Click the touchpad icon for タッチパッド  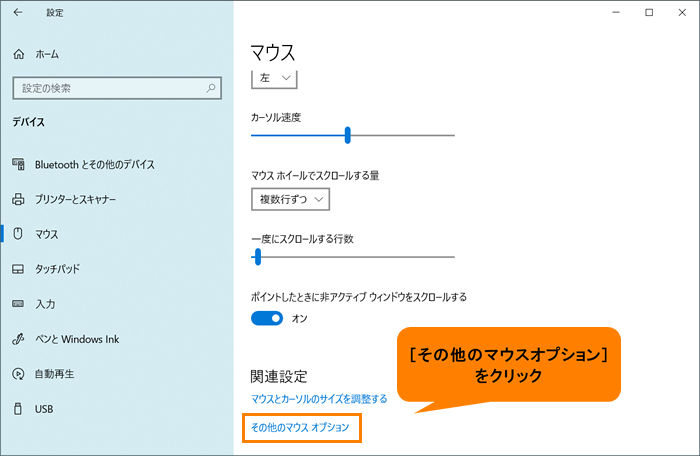click(18, 269)
